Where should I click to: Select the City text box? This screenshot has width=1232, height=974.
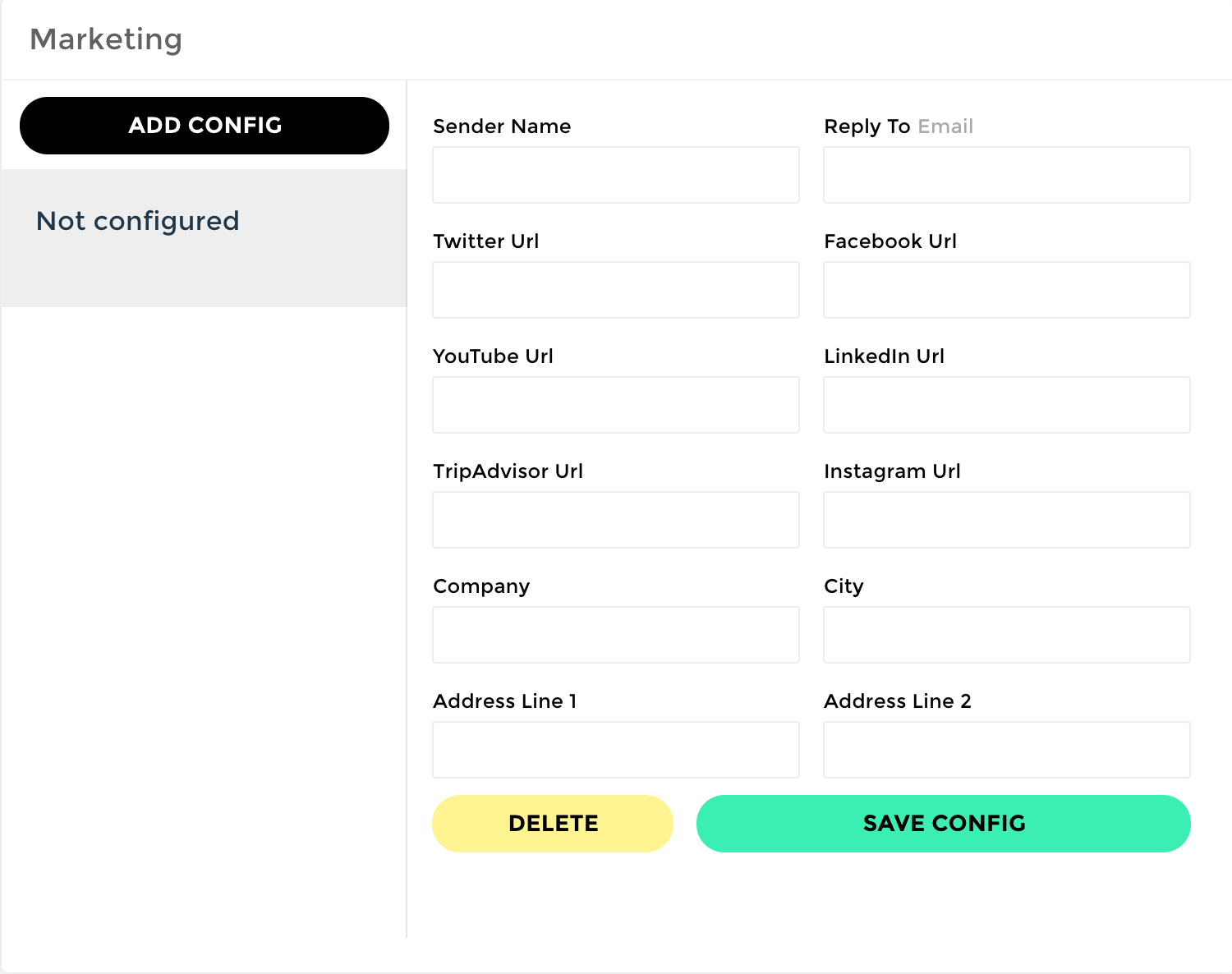point(1006,635)
